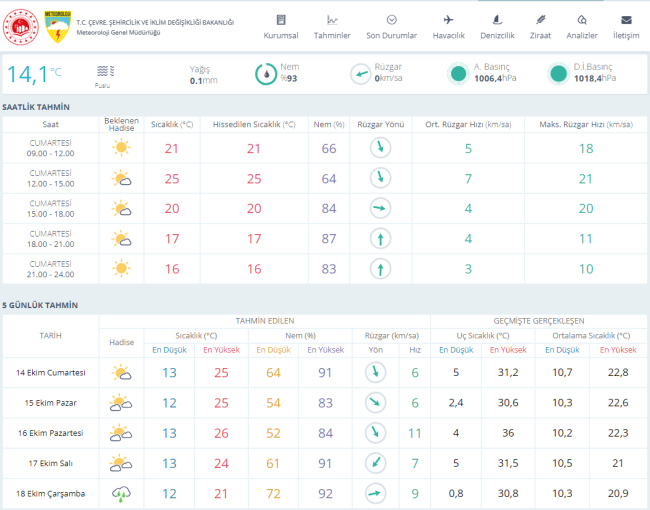The height and width of the screenshot is (510, 650).
Task: Click the partly cloudy icon for 15.00 - 18.00
Action: (x=121, y=208)
